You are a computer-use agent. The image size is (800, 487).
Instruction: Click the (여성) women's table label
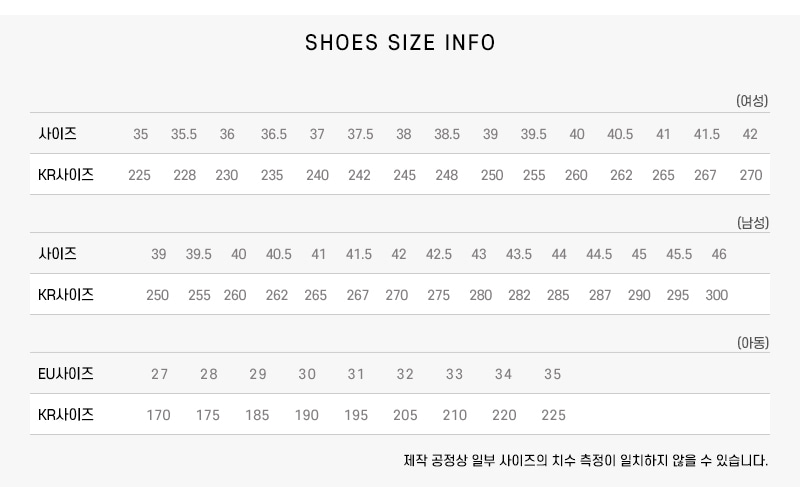[x=752, y=101]
